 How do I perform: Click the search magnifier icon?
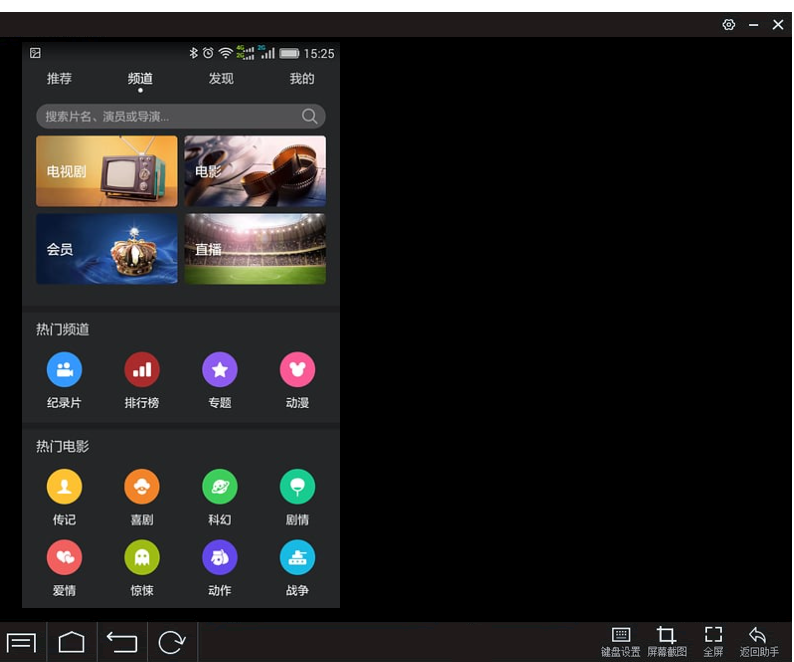[309, 116]
